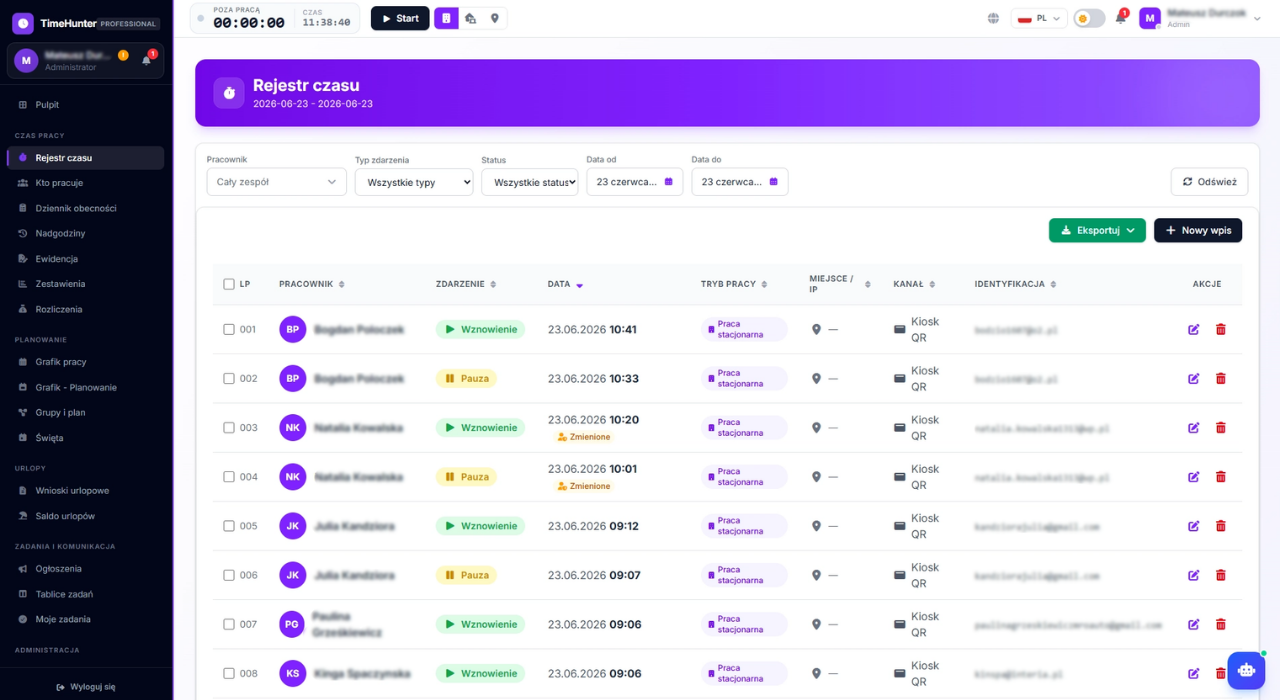Open Grafik pracy
The width and height of the screenshot is (1280, 700).
(x=85, y=362)
